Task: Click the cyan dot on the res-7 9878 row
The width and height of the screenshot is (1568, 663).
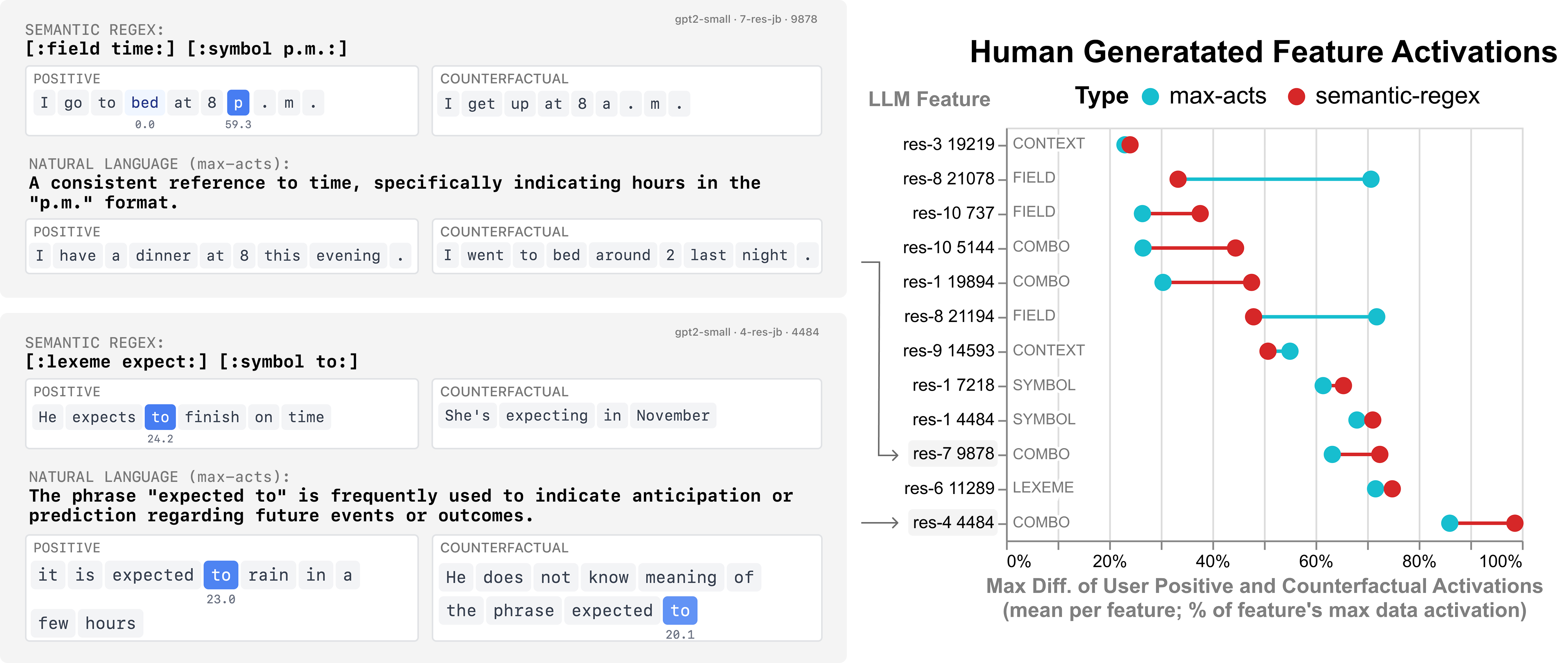Action: pyautogui.click(x=1332, y=454)
